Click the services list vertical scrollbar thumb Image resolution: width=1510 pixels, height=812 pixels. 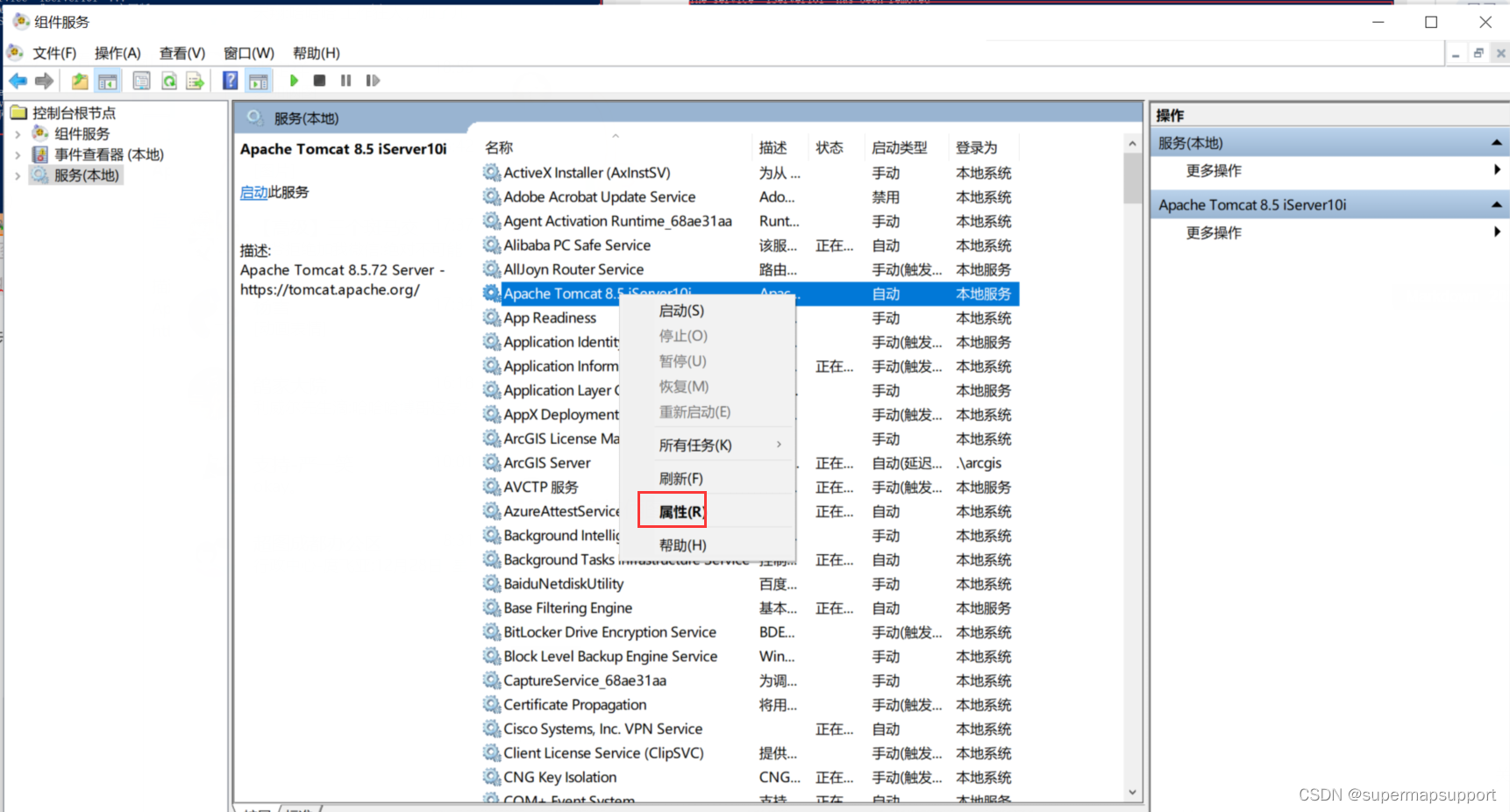coord(1132,178)
